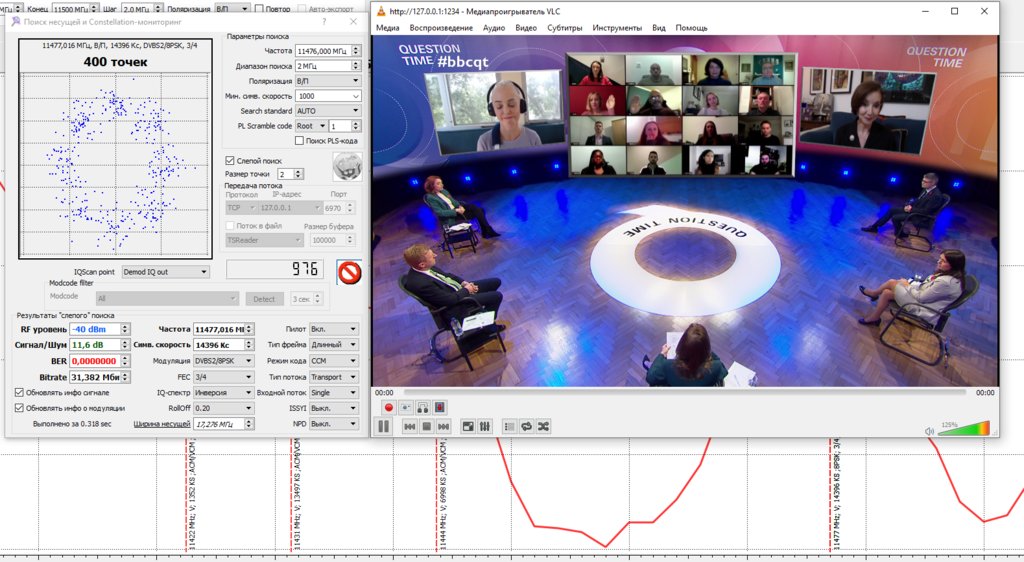
Task: Toggle loop mode in VLC
Action: coord(526,426)
